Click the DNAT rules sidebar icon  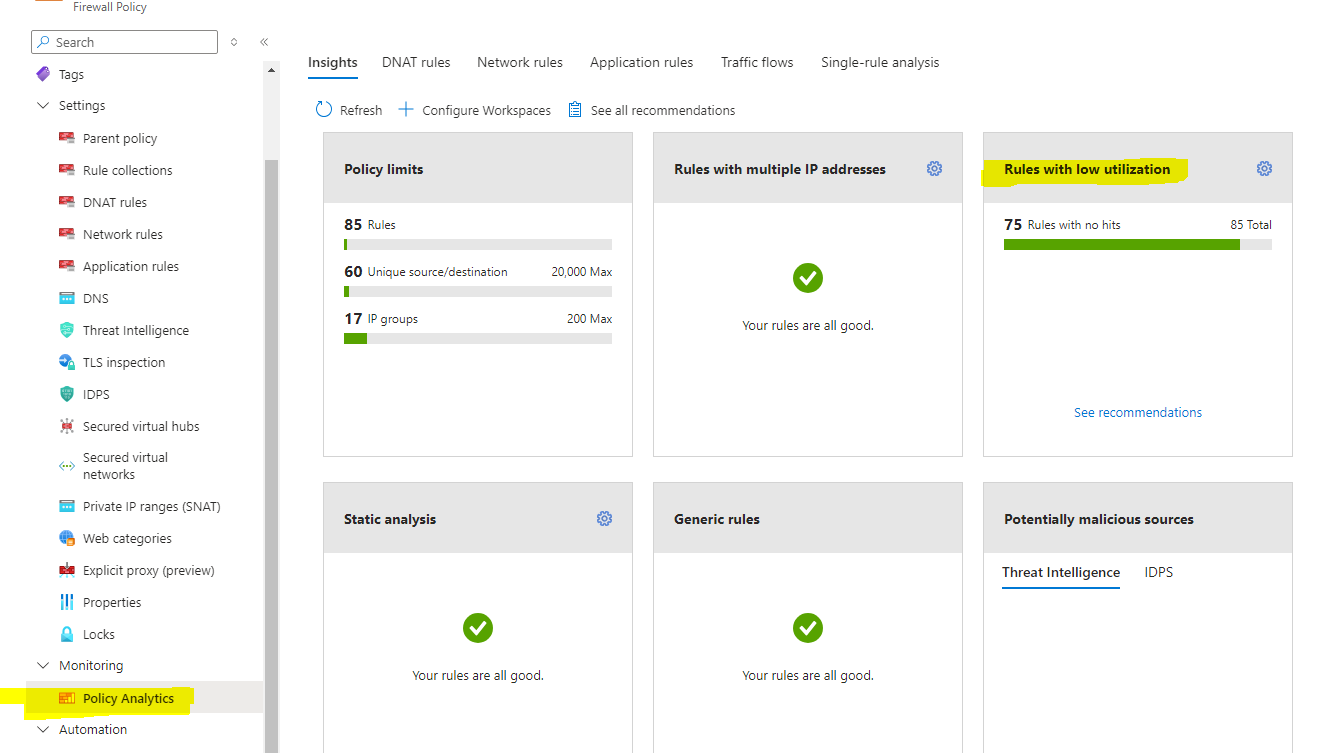coord(67,202)
